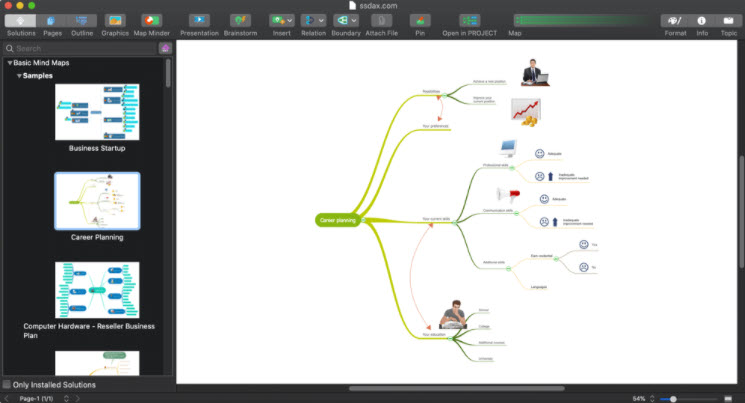
Task: Click the Career planning central topic
Action: coord(338,219)
